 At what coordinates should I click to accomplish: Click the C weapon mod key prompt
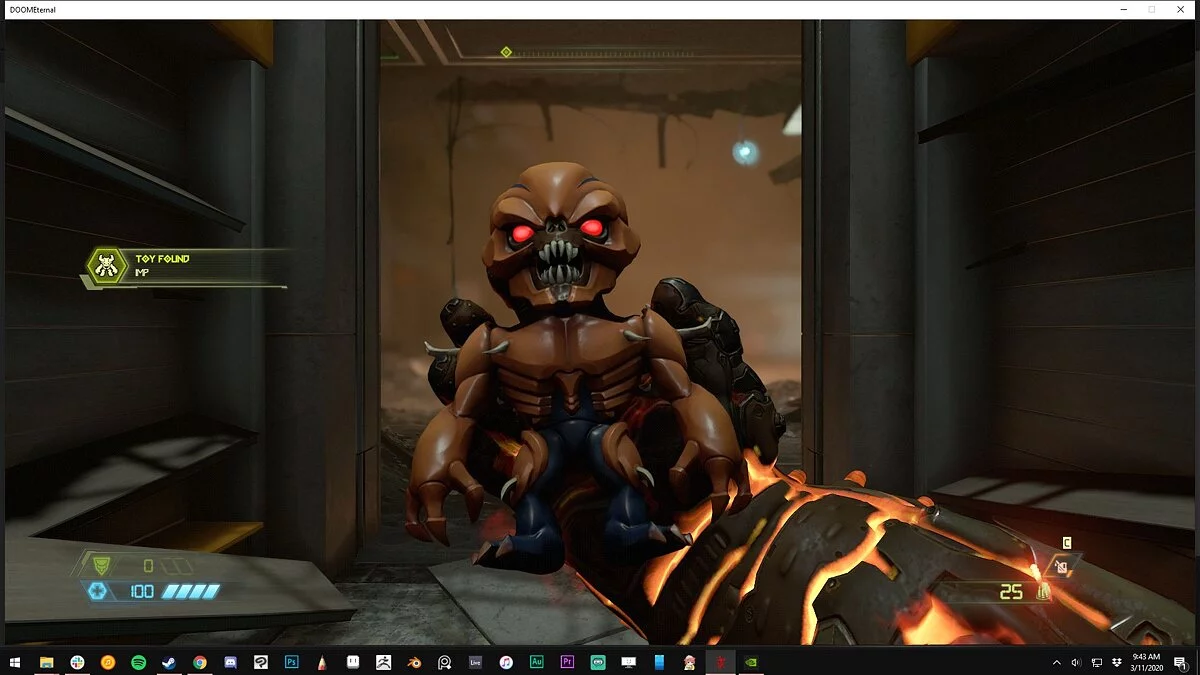tap(1066, 543)
